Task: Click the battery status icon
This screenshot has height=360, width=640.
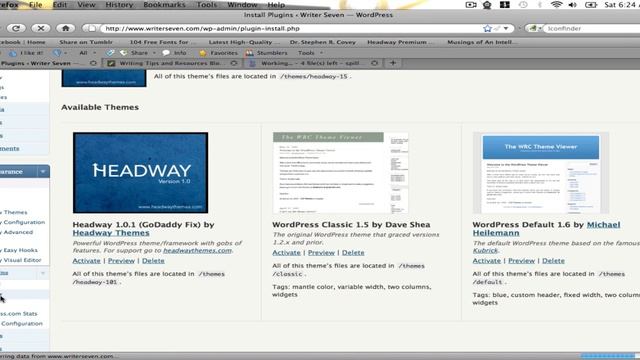Action: click(591, 5)
